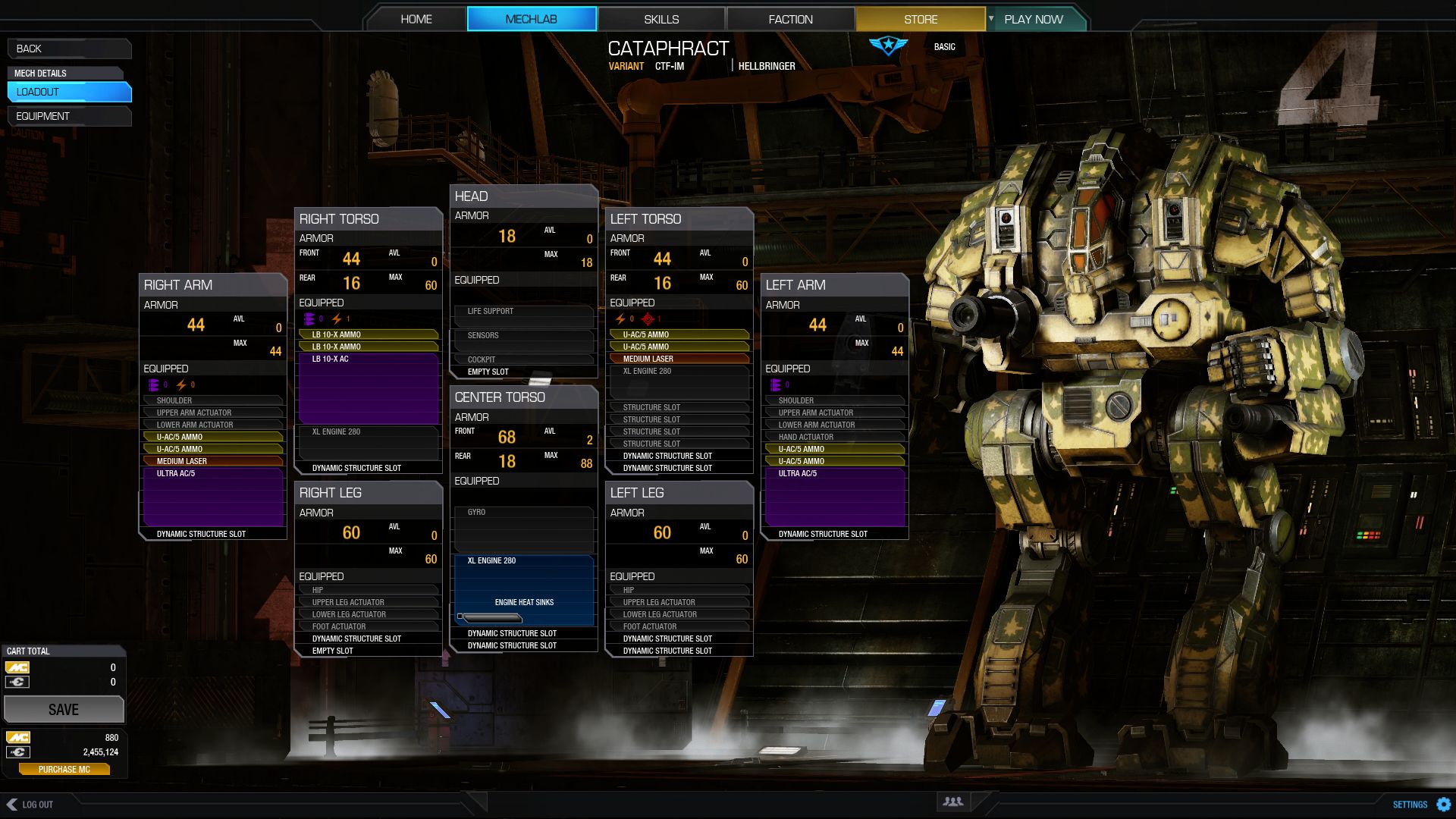Click Right Arm ballistic hardpoint icon
The image size is (1456, 819).
154,385
